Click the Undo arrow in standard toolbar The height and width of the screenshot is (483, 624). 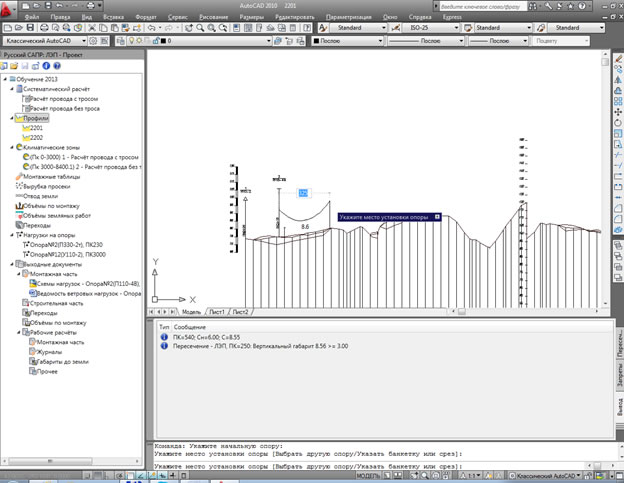pyautogui.click(x=151, y=28)
